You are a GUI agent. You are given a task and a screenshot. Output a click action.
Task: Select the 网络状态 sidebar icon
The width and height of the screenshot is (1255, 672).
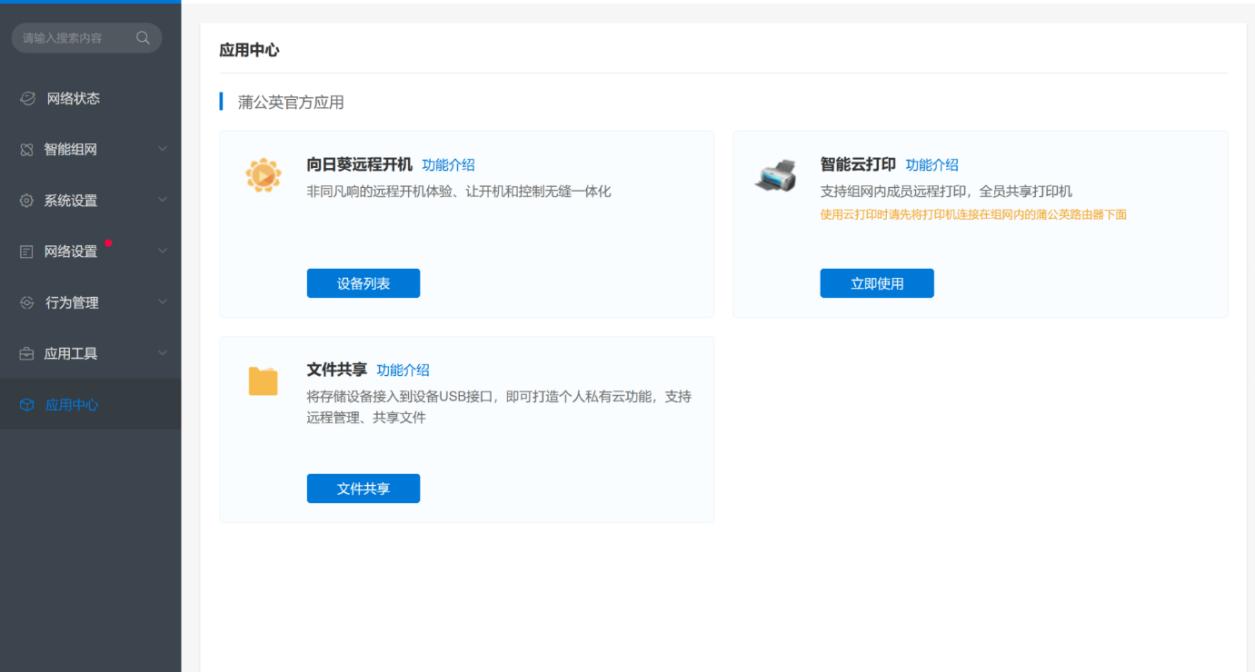click(x=25, y=99)
